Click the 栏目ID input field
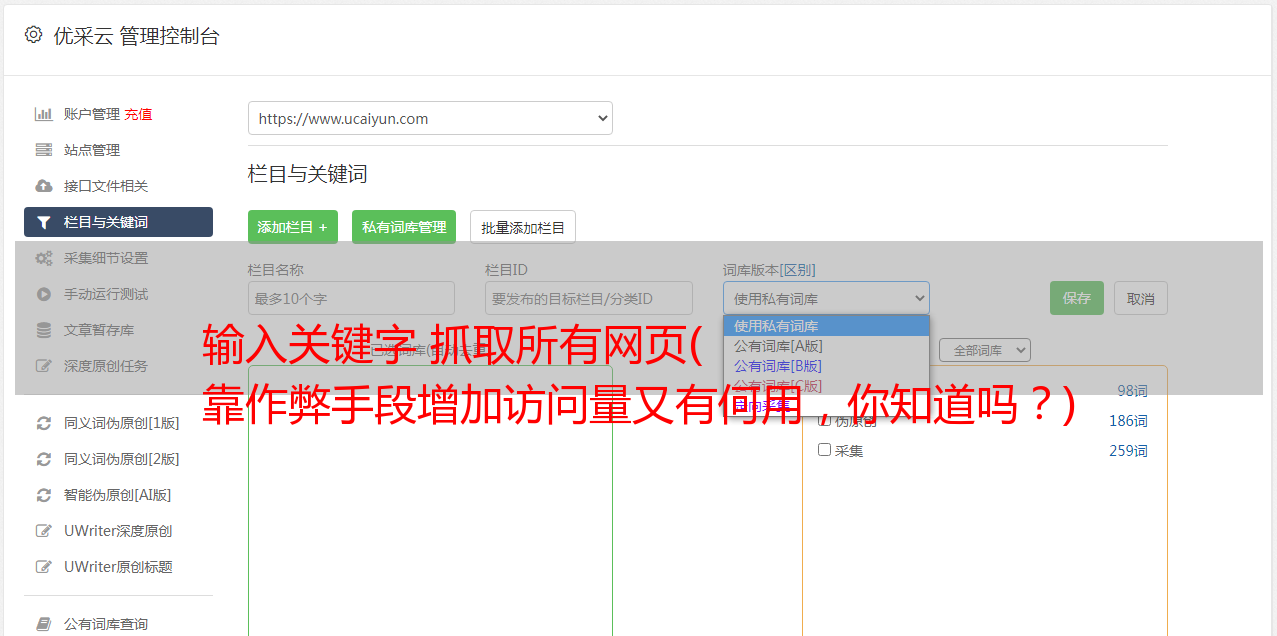This screenshot has height=636, width=1277. pyautogui.click(x=589, y=298)
